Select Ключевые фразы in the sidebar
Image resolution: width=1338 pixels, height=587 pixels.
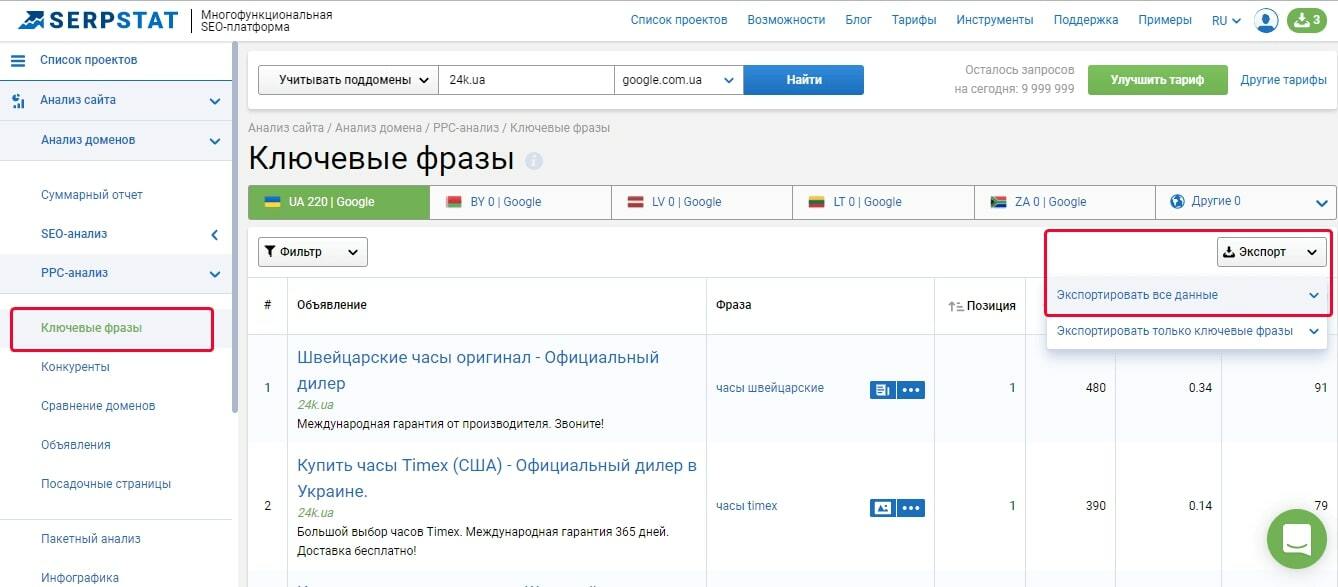91,328
